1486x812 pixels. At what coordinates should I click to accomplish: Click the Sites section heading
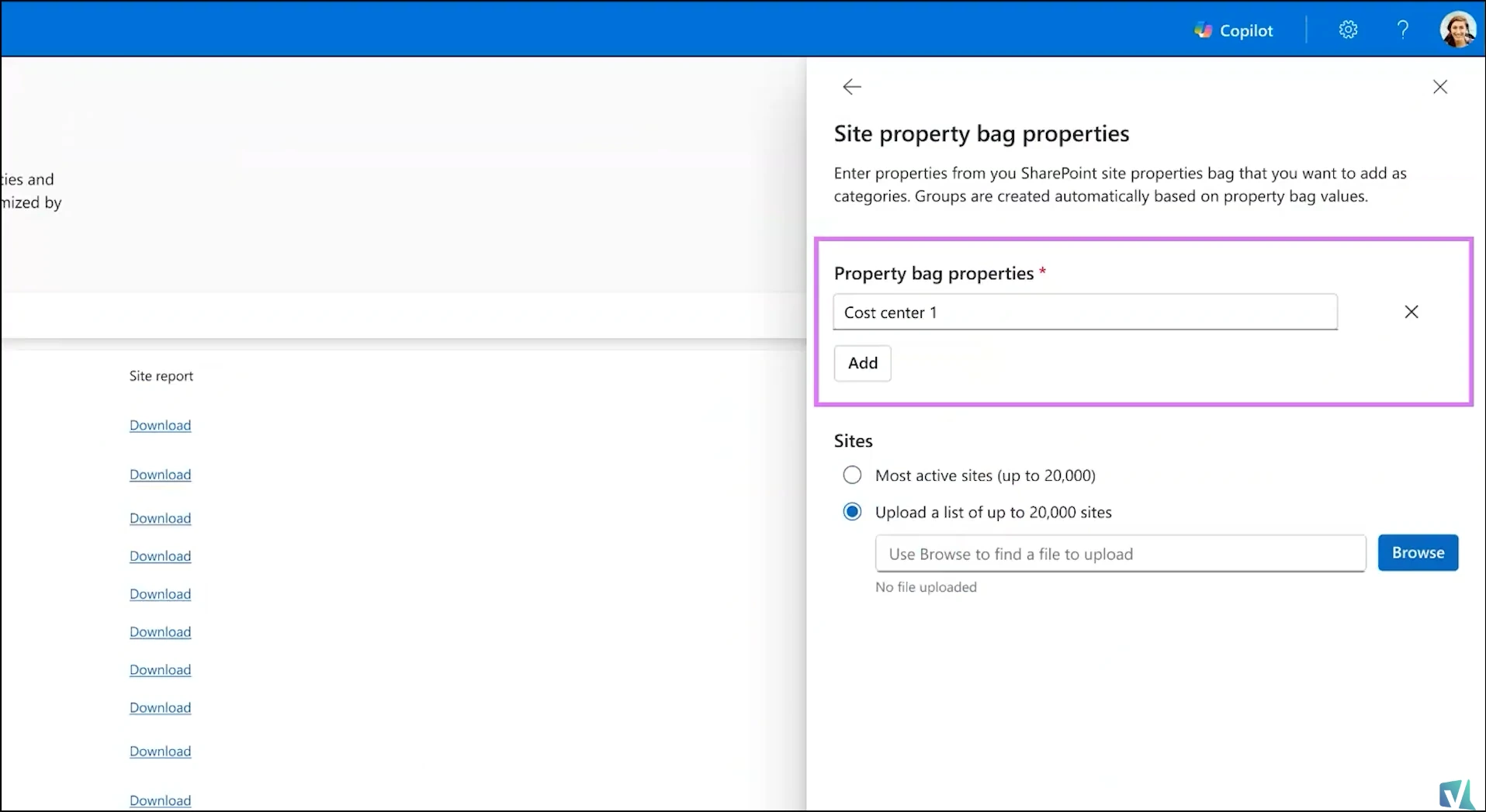pos(853,441)
